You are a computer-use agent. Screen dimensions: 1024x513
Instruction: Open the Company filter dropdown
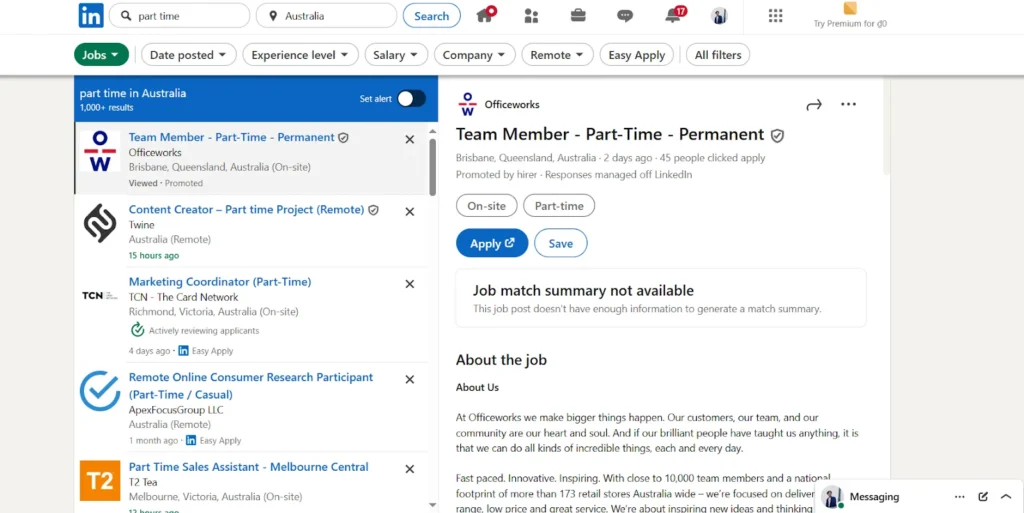pyautogui.click(x=474, y=55)
